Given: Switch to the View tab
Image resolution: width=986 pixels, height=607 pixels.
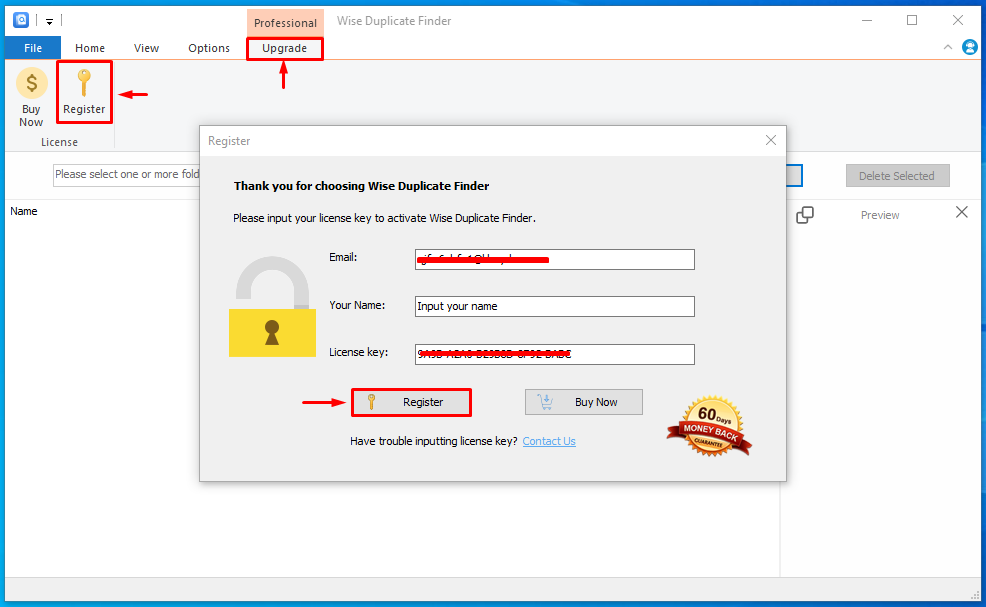Looking at the screenshot, I should pyautogui.click(x=147, y=48).
